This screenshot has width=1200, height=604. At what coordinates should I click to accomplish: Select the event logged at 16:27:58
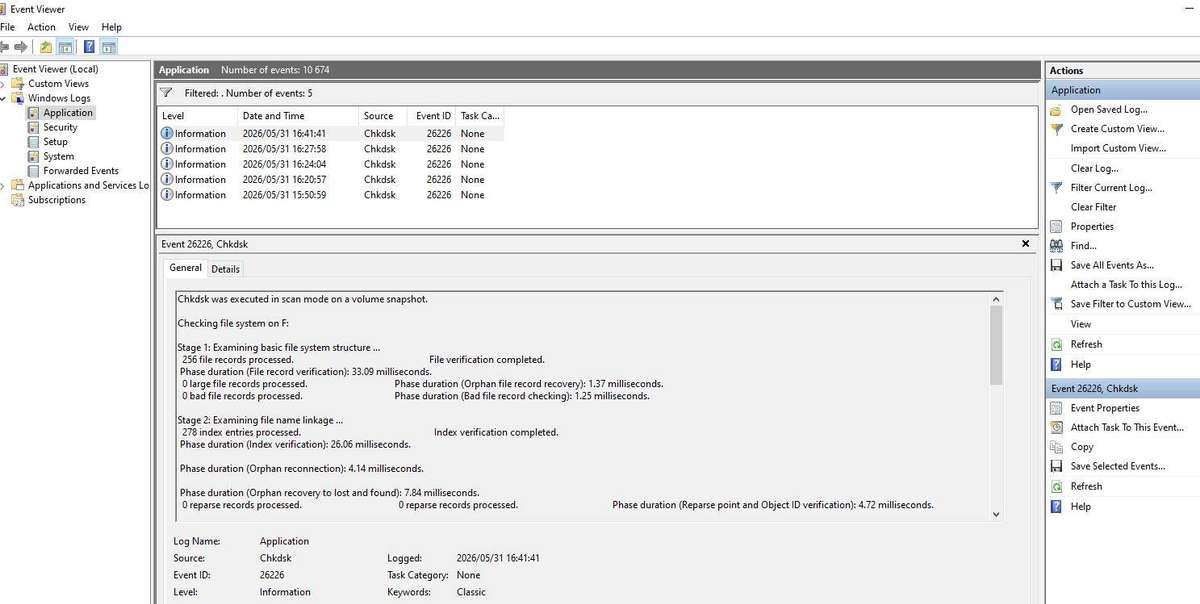pos(331,149)
